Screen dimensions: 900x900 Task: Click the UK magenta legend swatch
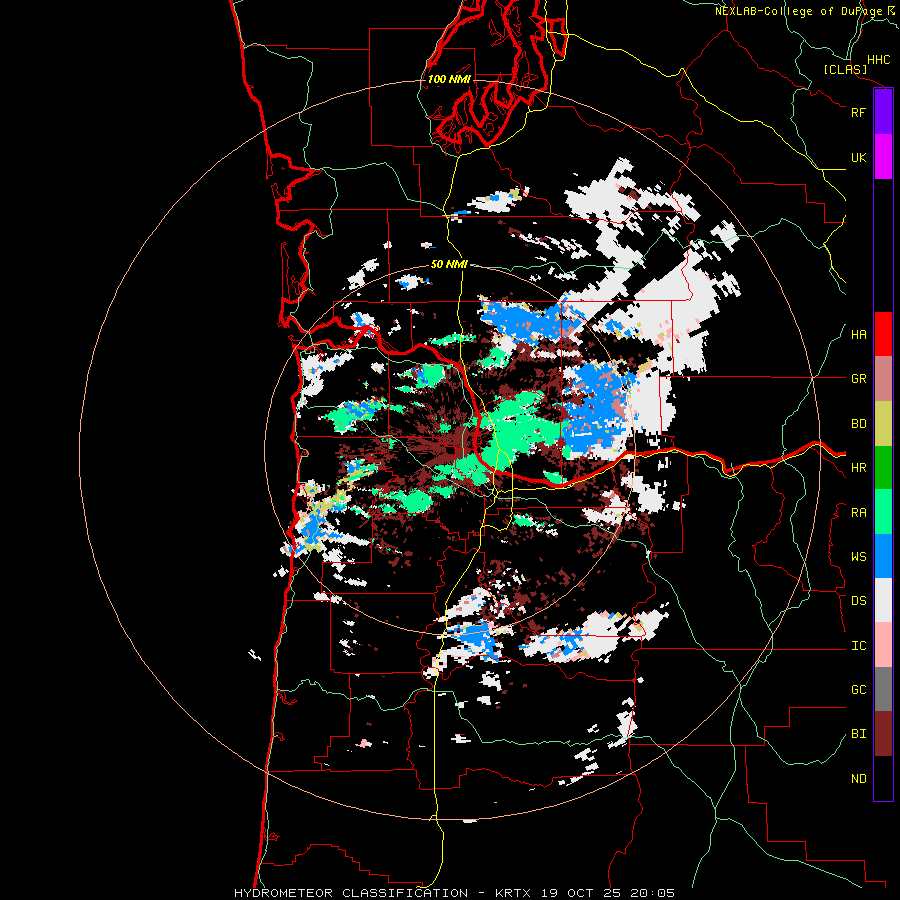[x=883, y=157]
